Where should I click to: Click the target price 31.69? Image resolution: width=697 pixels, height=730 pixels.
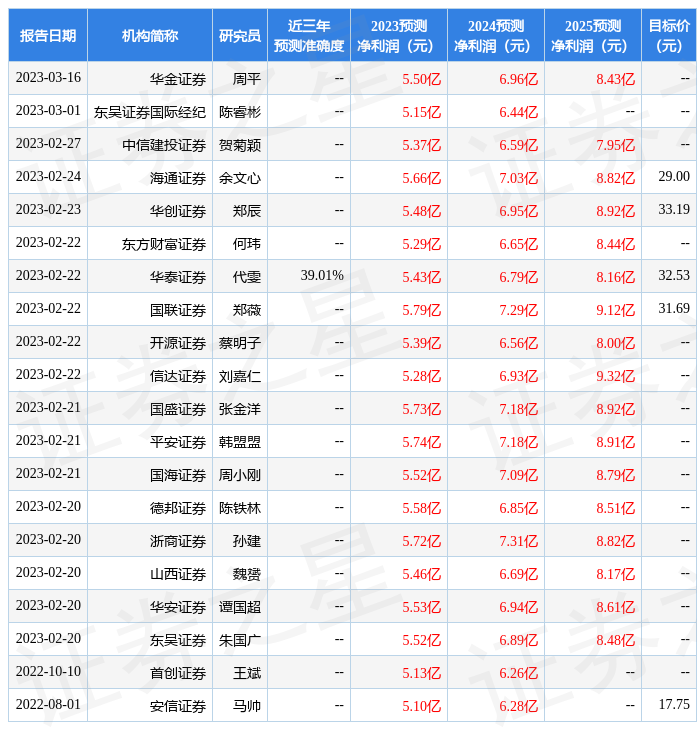[674, 308]
